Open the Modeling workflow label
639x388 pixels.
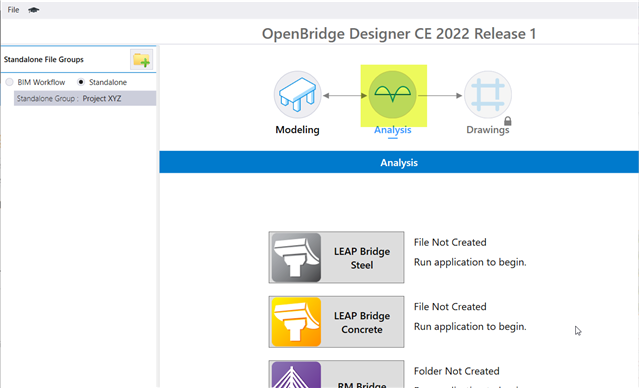point(297,130)
